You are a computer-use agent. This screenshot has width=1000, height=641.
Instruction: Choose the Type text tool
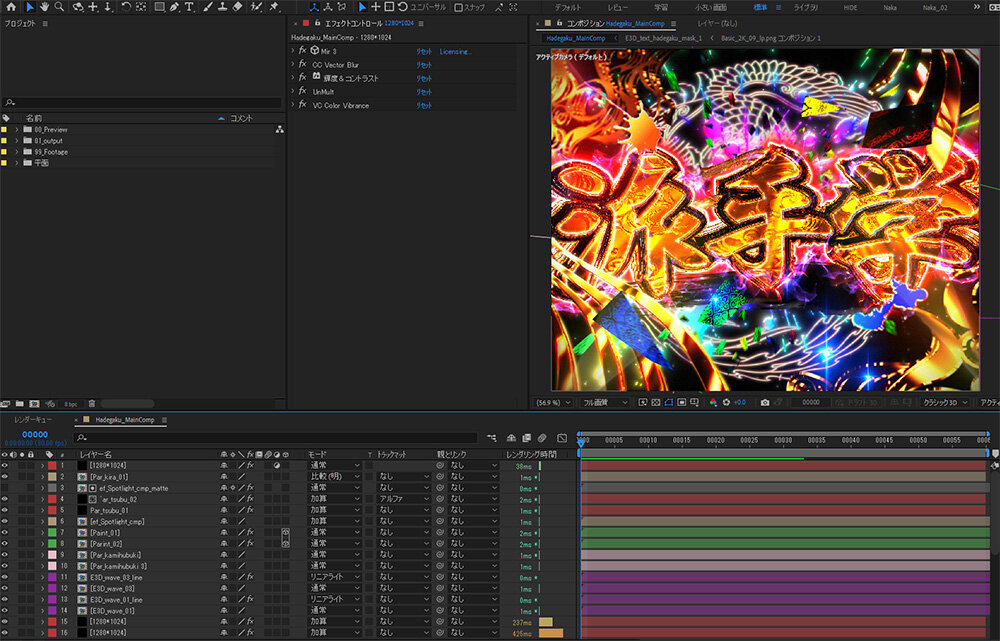190,7
